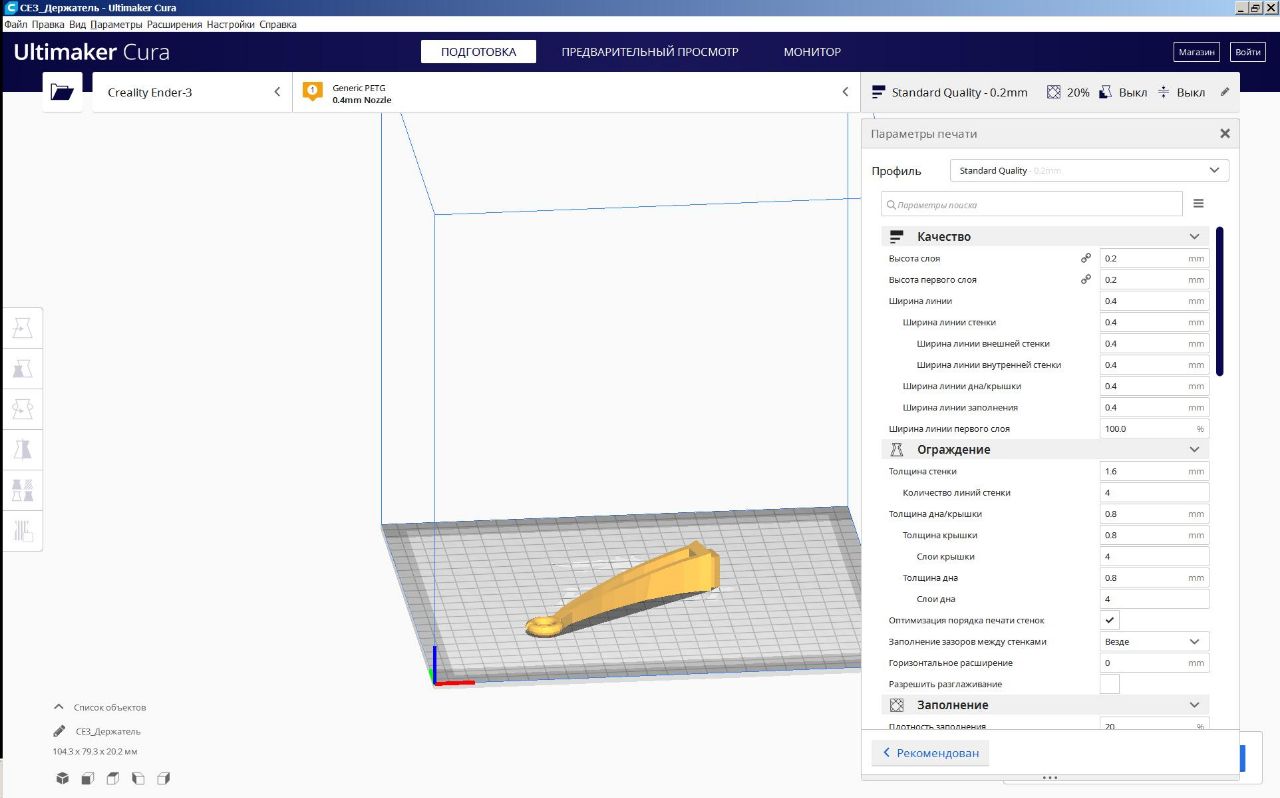Click the dimensions text 104.3 x 79.3 x 20.2 мм
Image resolution: width=1280 pixels, height=798 pixels.
coord(95,751)
